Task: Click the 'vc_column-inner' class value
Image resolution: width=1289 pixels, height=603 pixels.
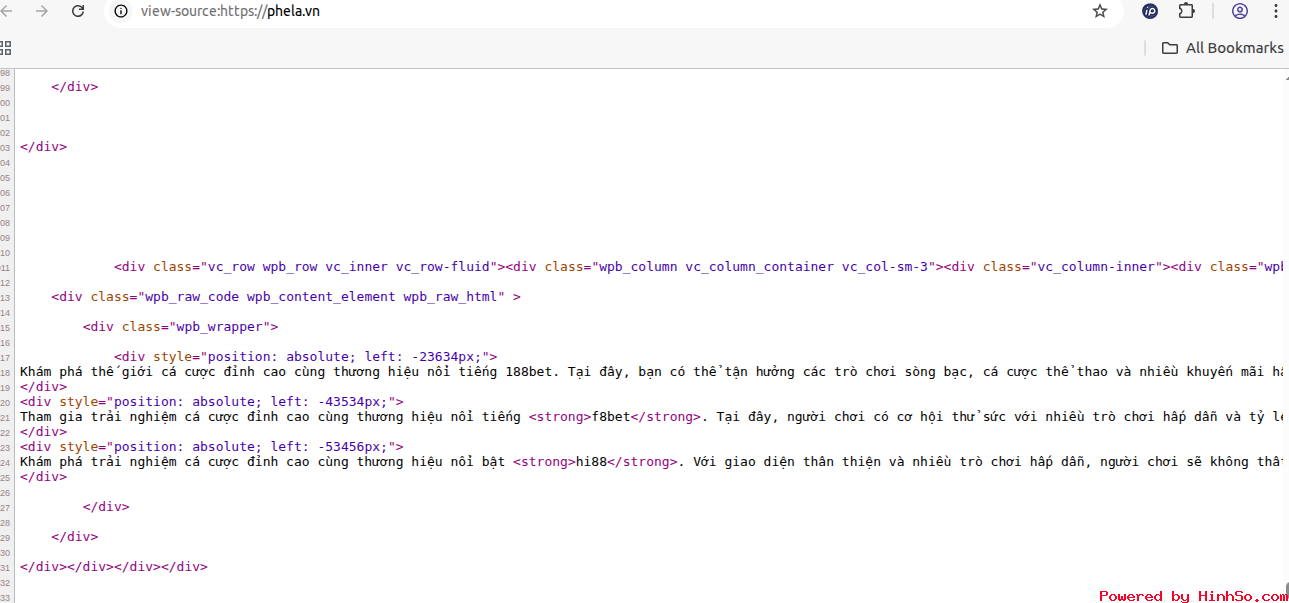Action: tap(1097, 267)
